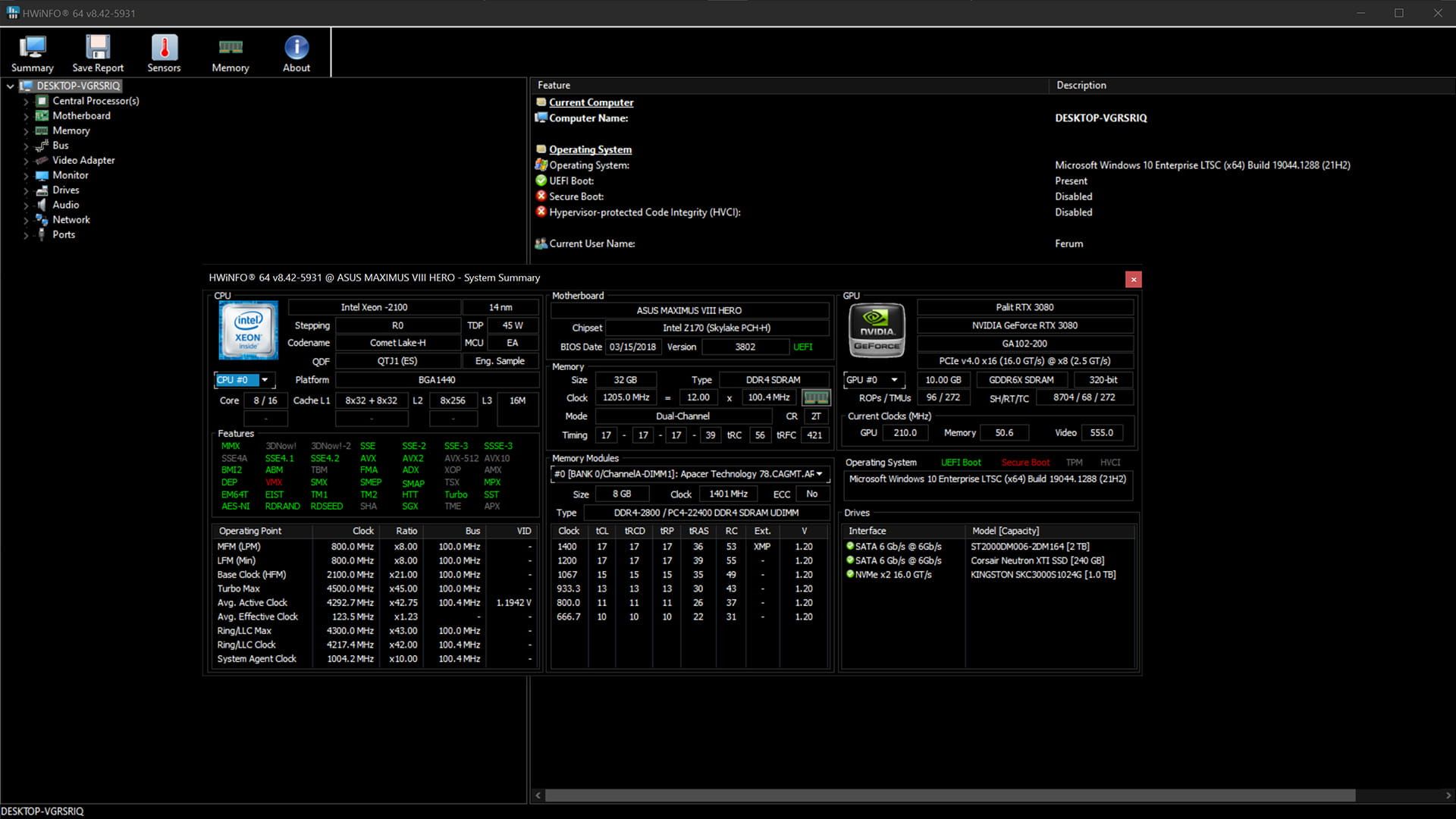Click the green memory module icon
1456x819 pixels.
tap(816, 397)
